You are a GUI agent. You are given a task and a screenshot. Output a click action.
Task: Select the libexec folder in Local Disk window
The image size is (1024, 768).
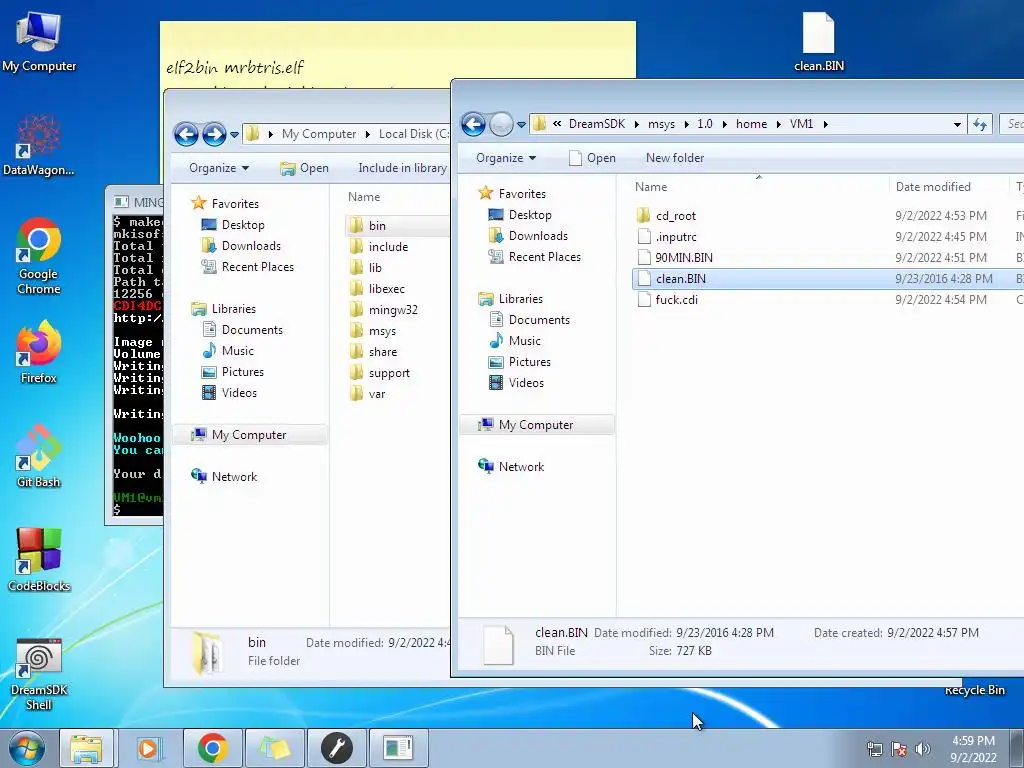(386, 289)
